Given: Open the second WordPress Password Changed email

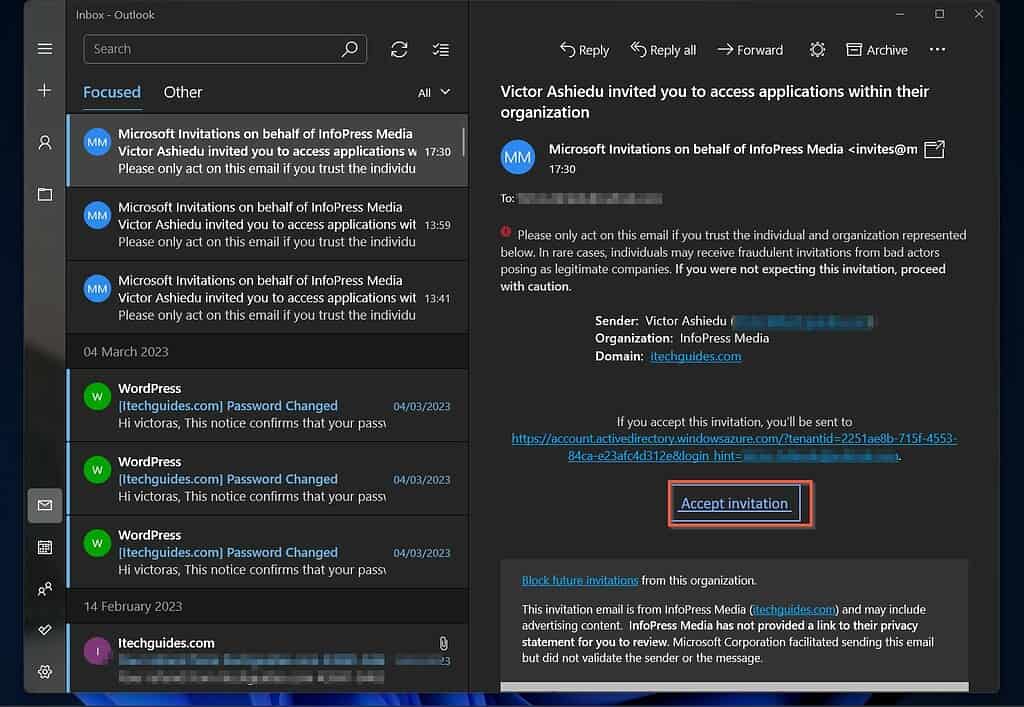Looking at the screenshot, I should (x=267, y=479).
